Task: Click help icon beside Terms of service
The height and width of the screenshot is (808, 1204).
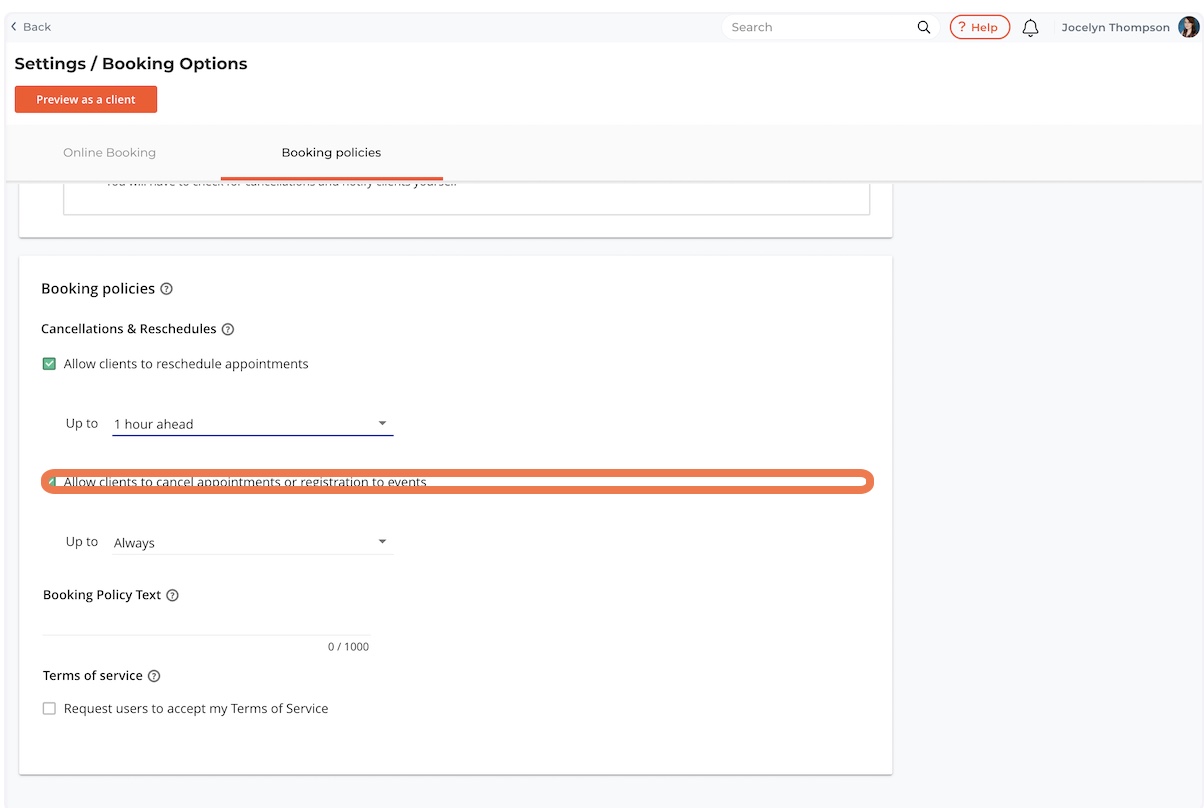Action: coord(154,676)
